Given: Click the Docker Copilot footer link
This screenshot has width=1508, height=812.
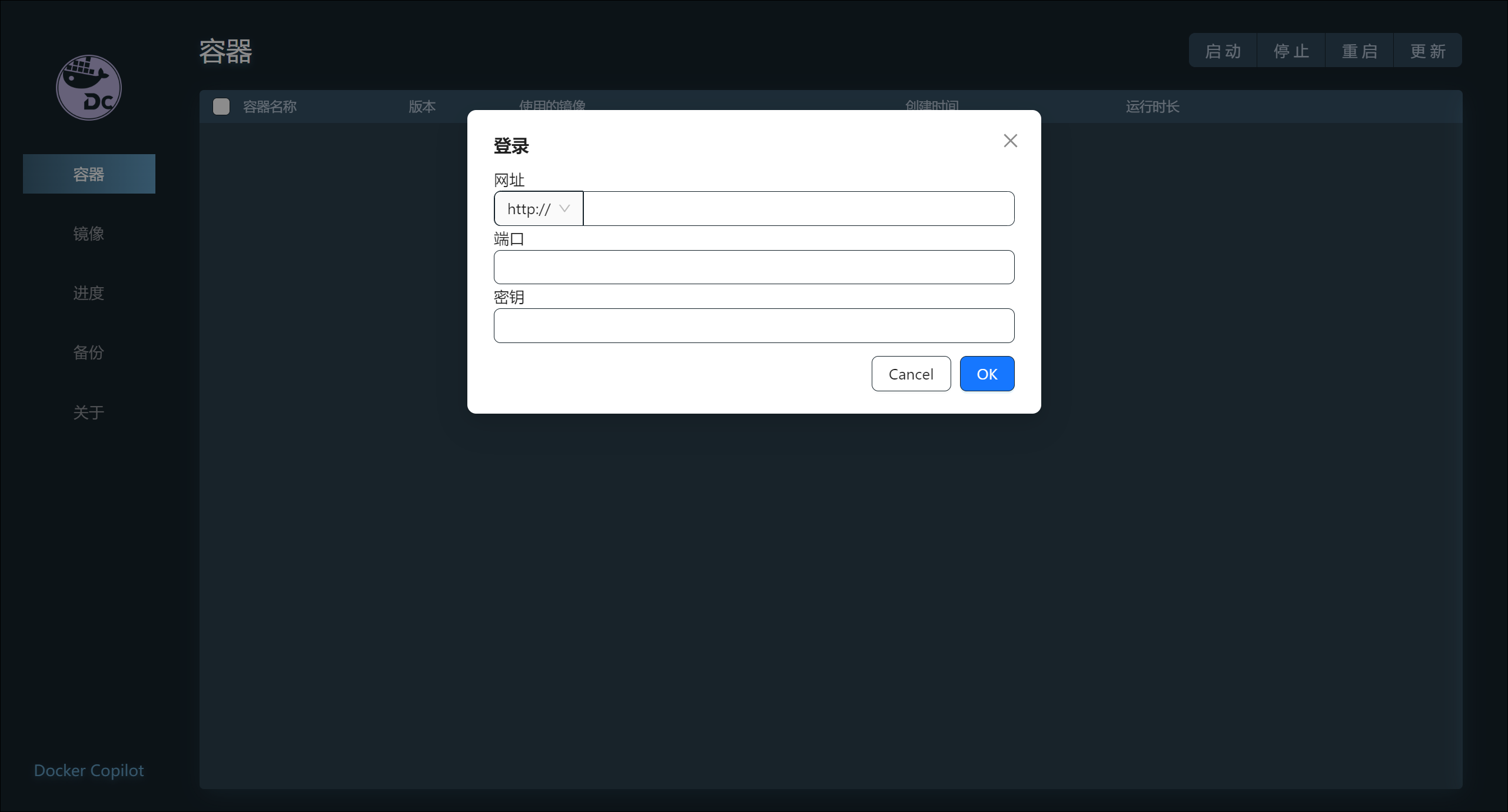Looking at the screenshot, I should (89, 771).
